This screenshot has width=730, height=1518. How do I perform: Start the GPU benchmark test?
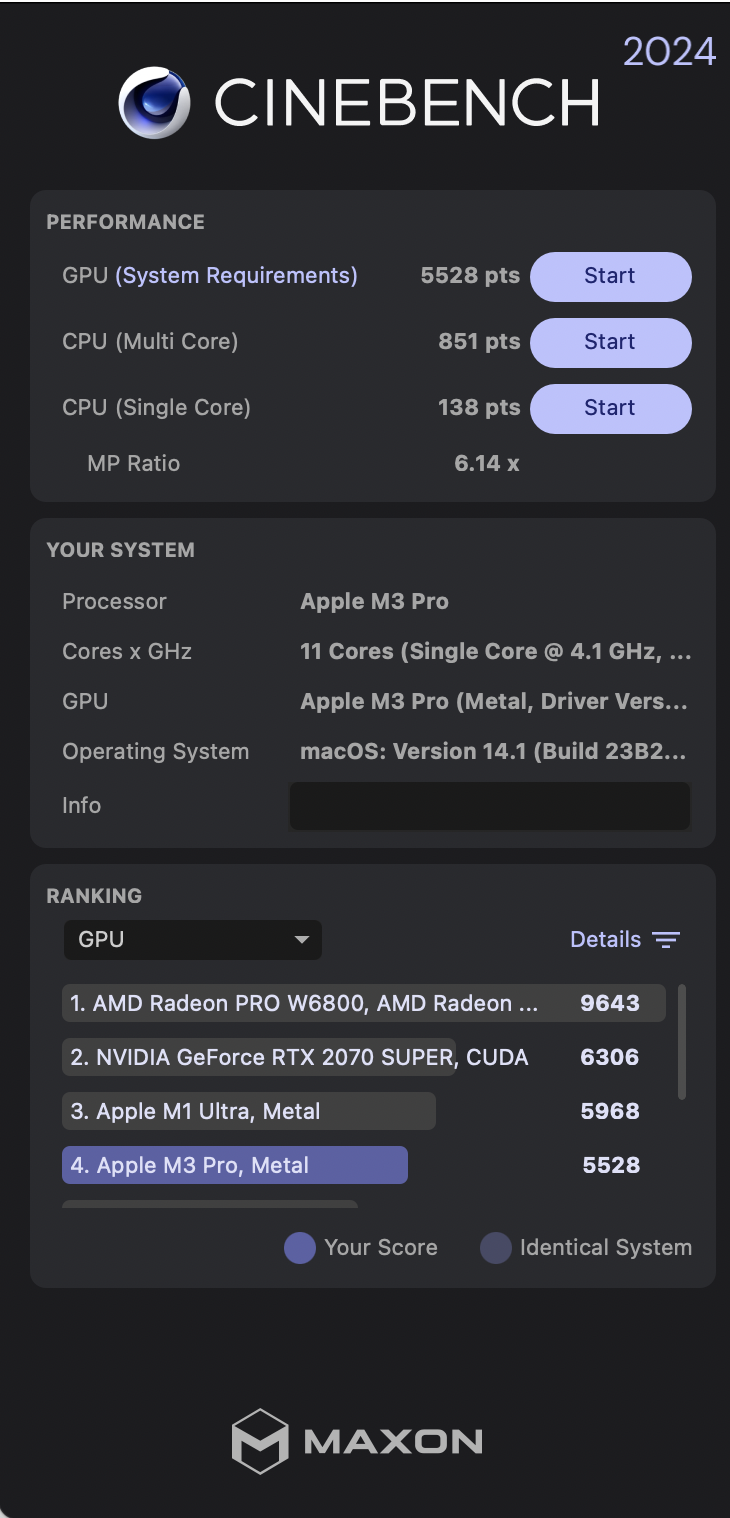click(610, 276)
